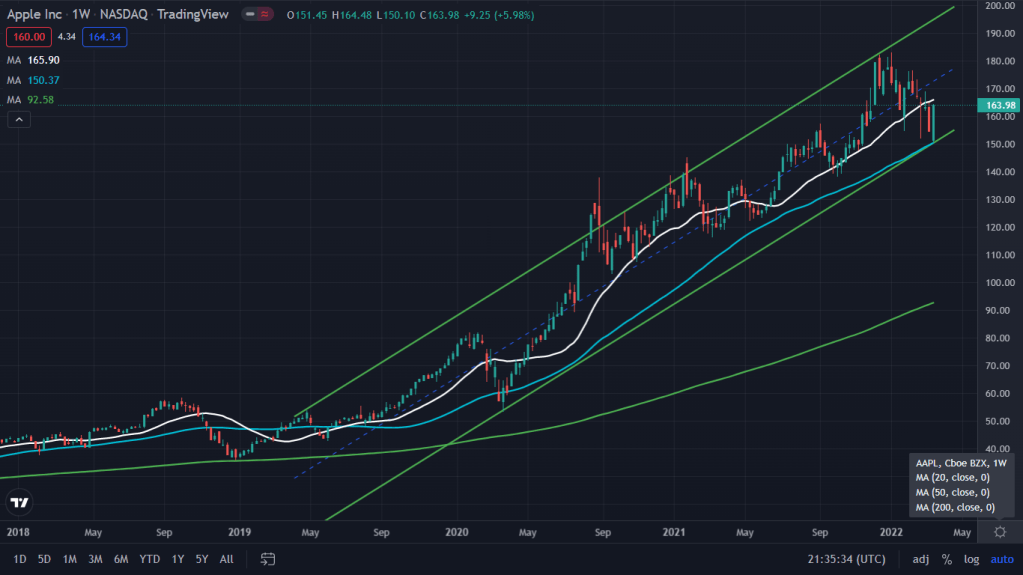The height and width of the screenshot is (575, 1023).
Task: Select the 1D time range
Action: point(20,558)
